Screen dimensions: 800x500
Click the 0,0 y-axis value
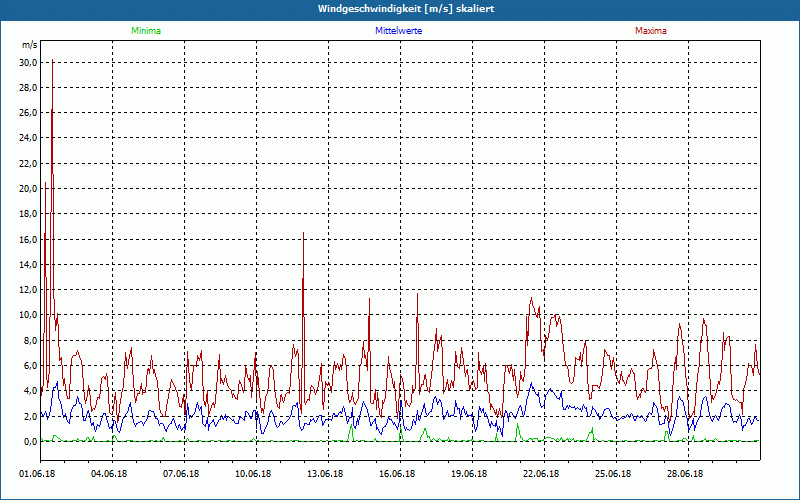31,441
